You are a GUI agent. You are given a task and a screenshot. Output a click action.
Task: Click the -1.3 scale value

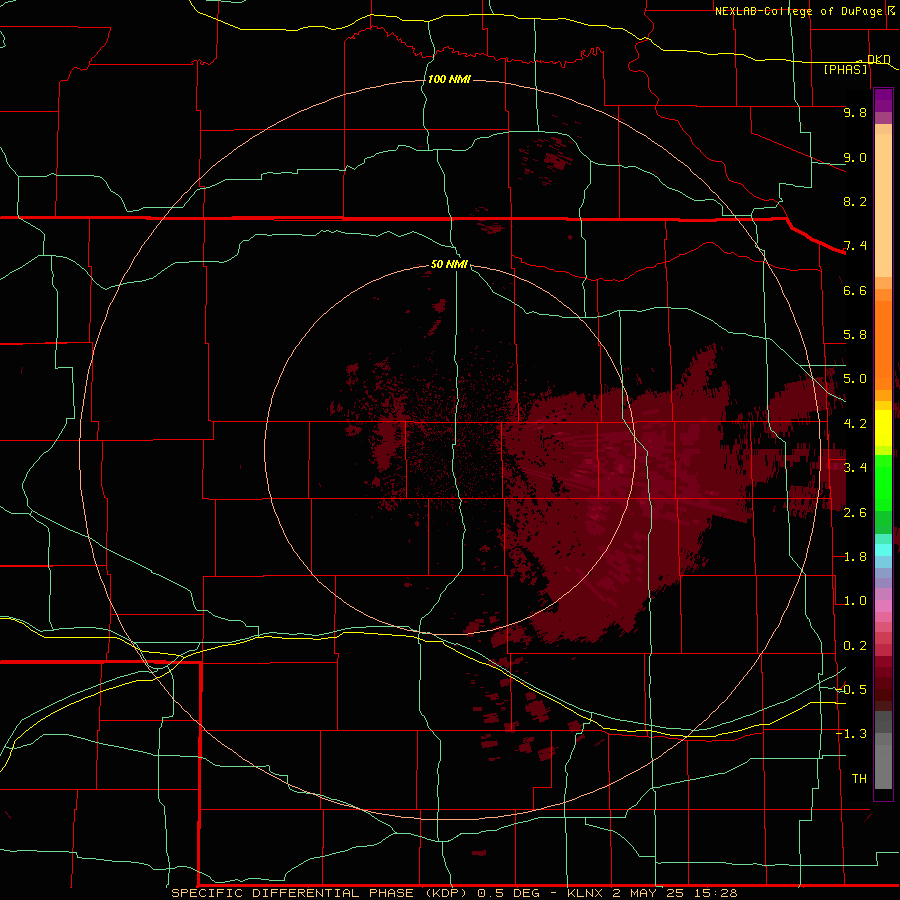[851, 734]
